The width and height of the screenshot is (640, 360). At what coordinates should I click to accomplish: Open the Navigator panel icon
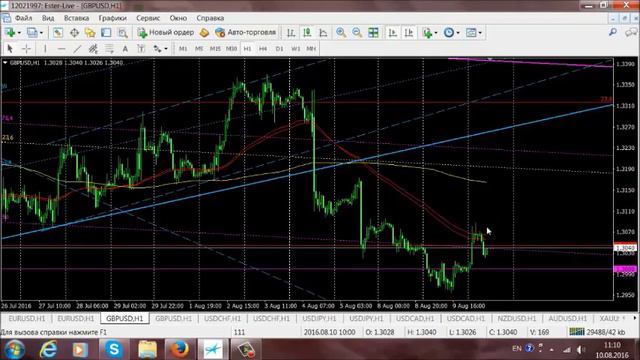[90, 33]
